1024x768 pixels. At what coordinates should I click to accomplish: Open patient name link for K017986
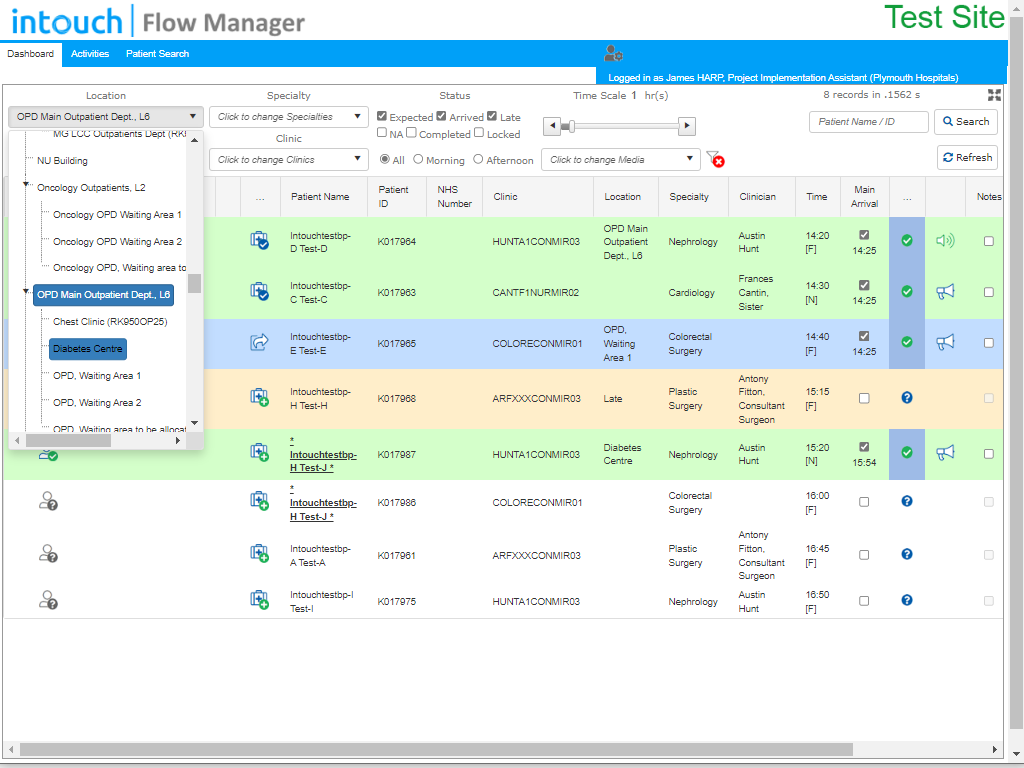click(x=323, y=503)
